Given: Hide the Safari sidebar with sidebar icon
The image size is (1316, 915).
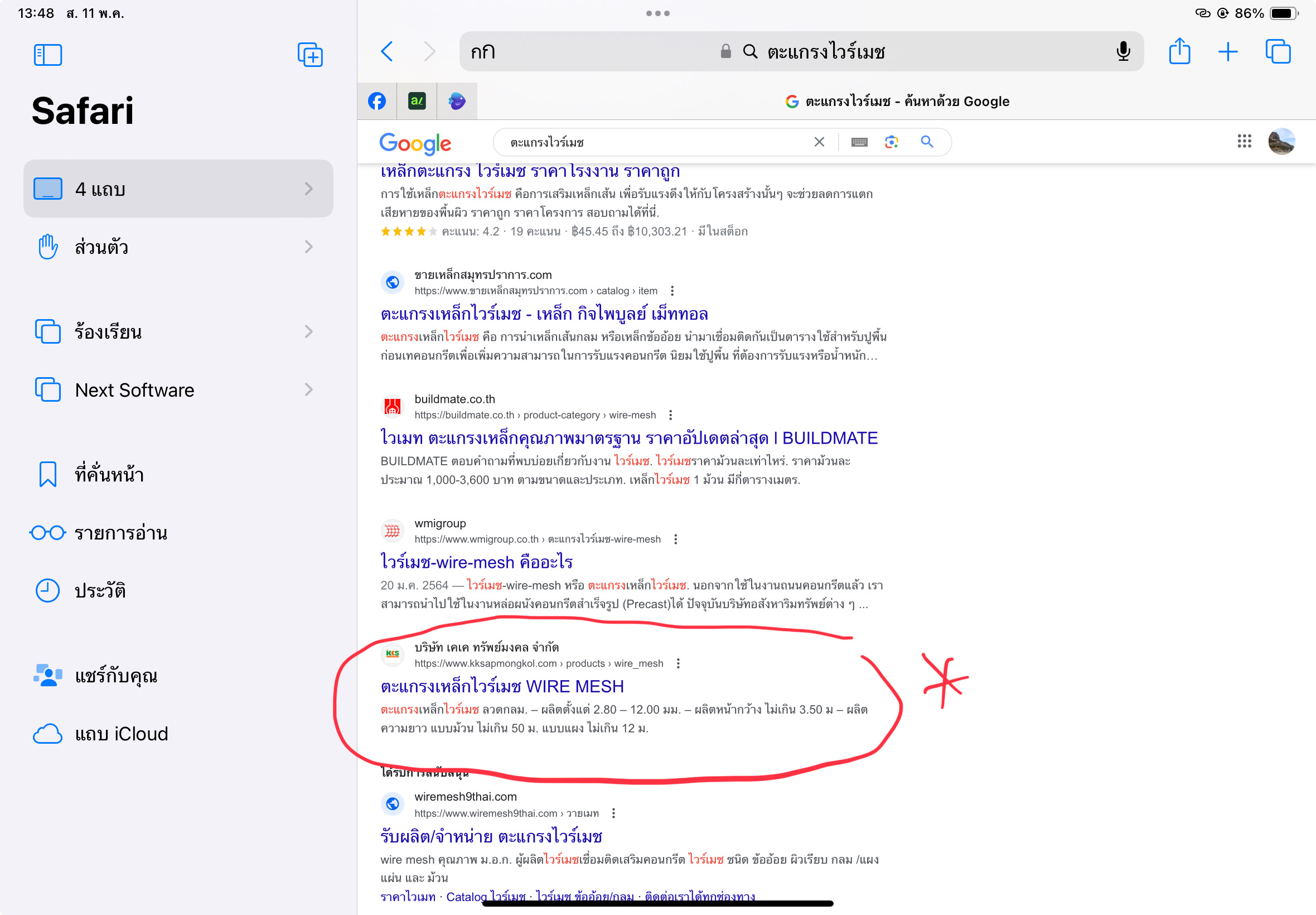Looking at the screenshot, I should coord(47,55).
